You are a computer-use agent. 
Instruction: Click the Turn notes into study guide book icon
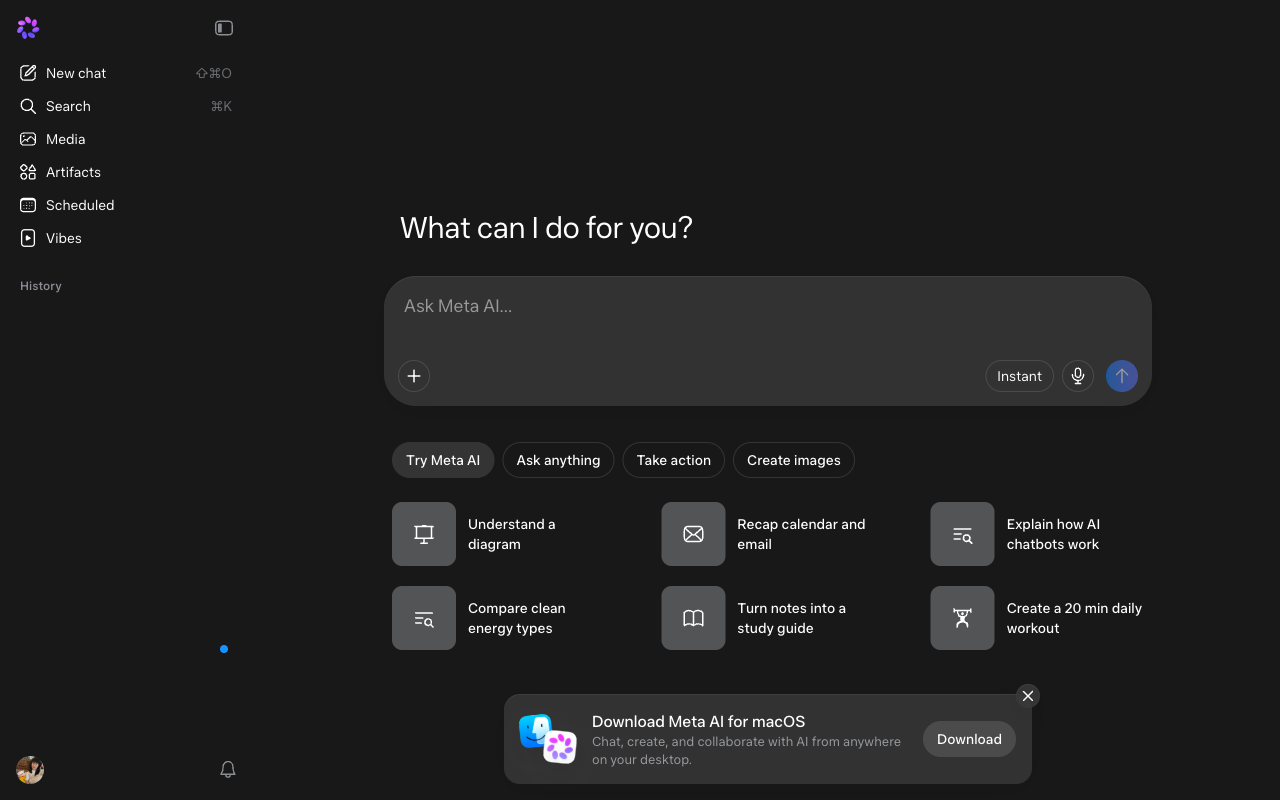(x=693, y=618)
